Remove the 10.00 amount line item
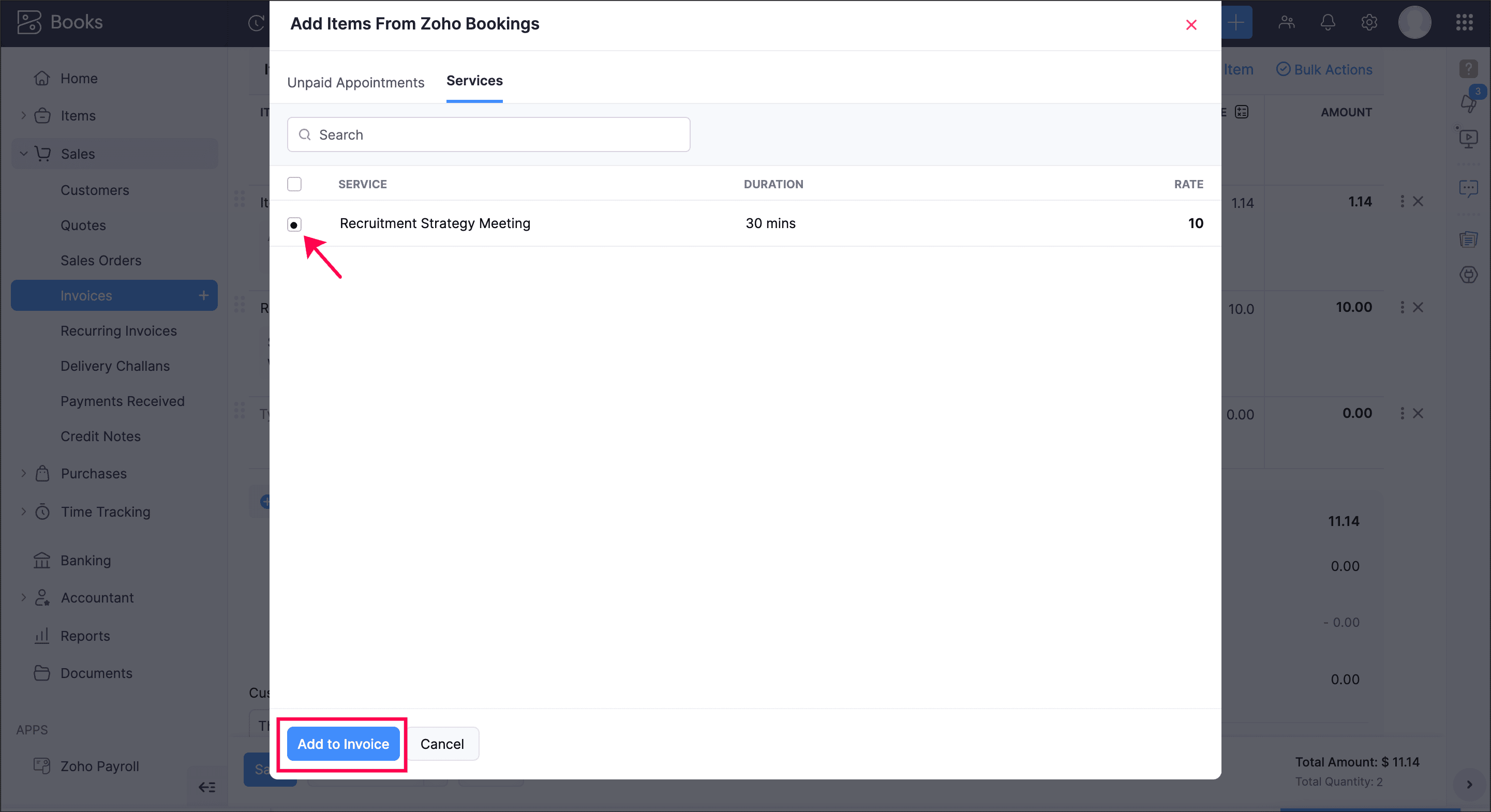The image size is (1491, 812). (x=1418, y=307)
